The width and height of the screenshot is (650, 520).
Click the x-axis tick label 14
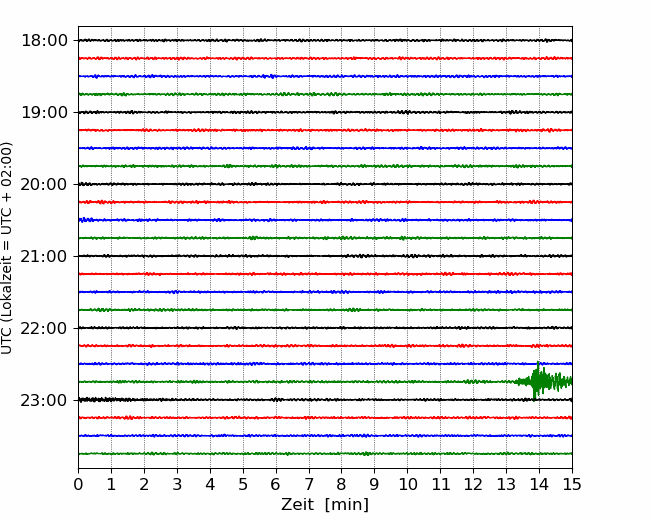(539, 484)
